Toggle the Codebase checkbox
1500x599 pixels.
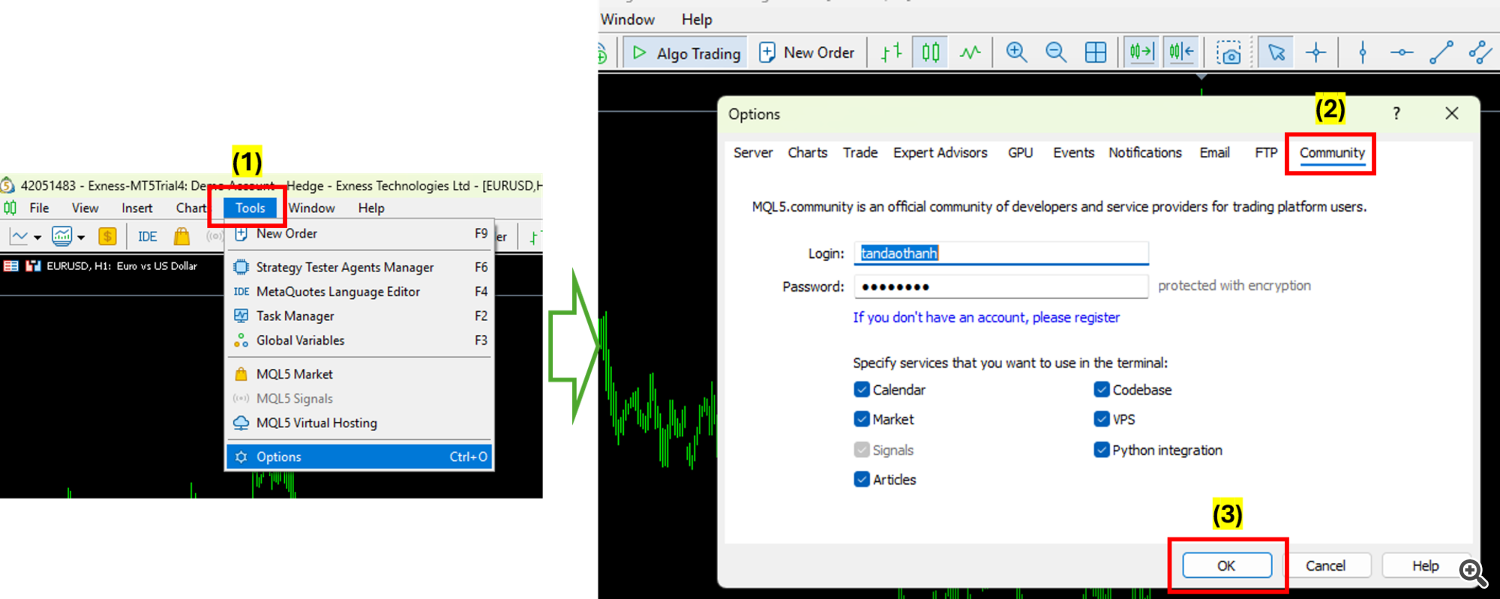pyautogui.click(x=1101, y=390)
